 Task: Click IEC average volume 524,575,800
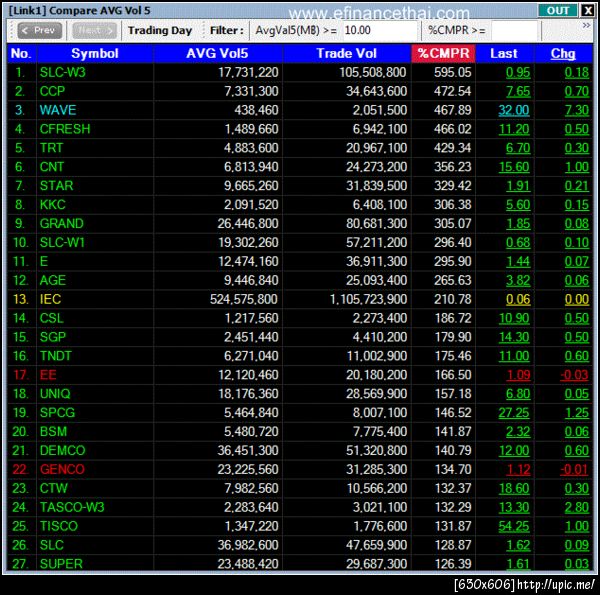[244, 299]
